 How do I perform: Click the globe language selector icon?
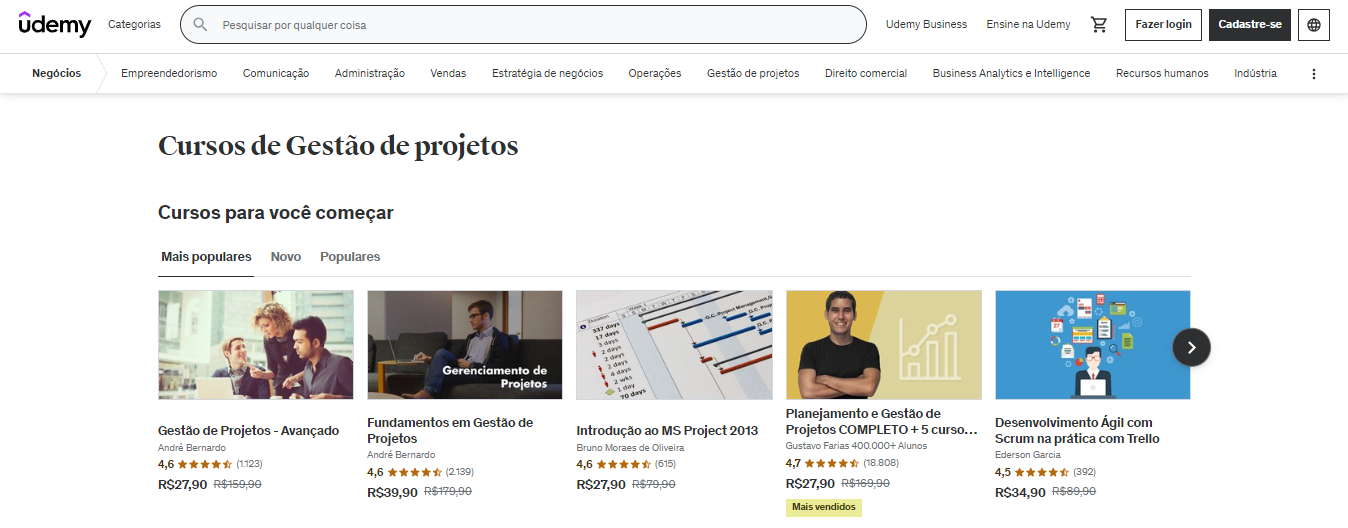(x=1314, y=25)
